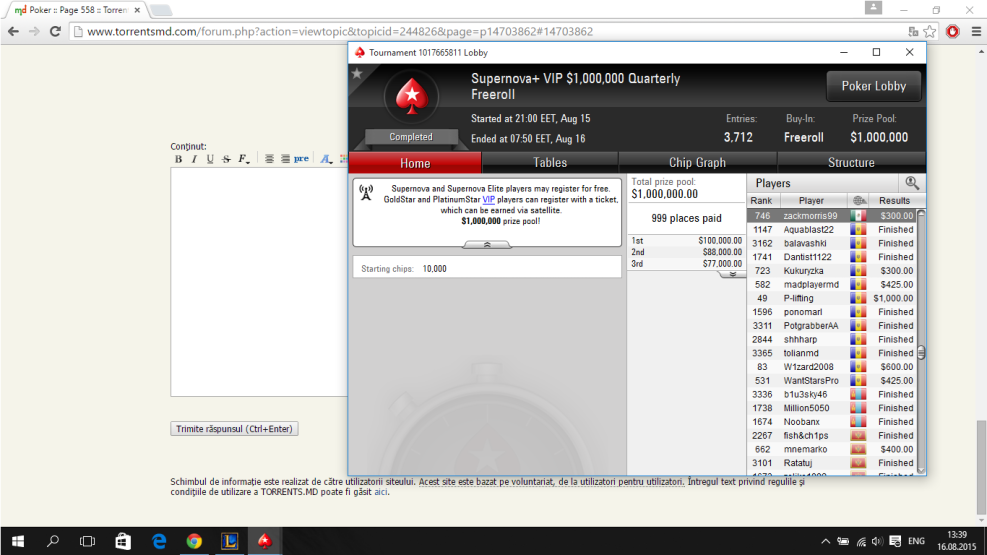Apply strikethrough formatting icon
Screen dimensions: 987x555
coord(226,159)
